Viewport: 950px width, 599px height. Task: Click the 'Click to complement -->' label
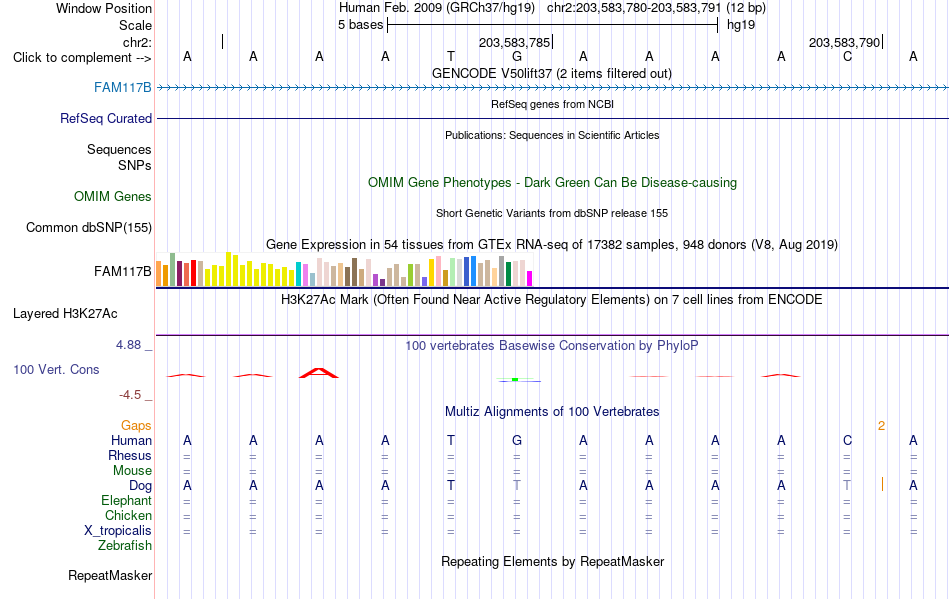pos(82,58)
